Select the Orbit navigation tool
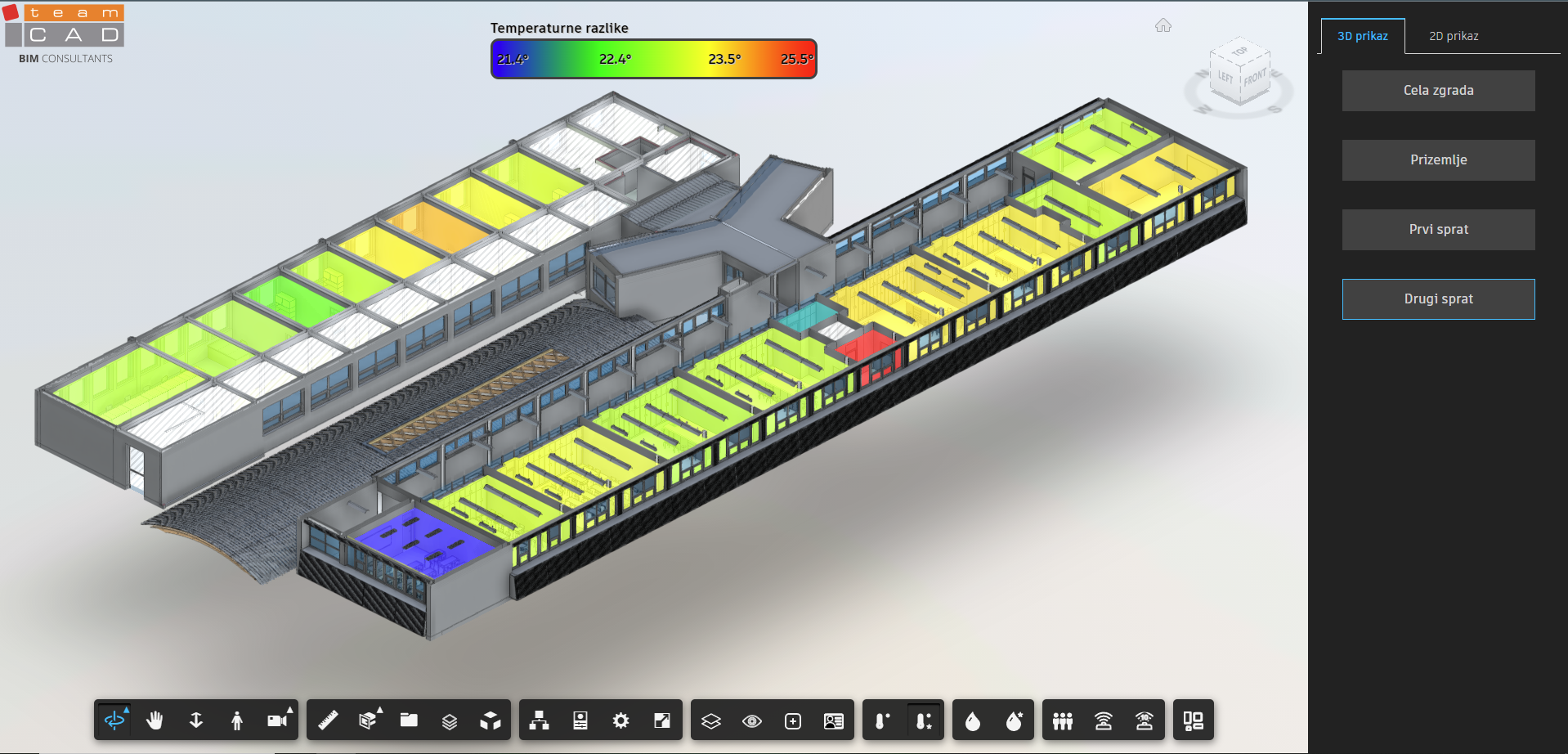Screen dimensions: 1568x754 [x=114, y=720]
